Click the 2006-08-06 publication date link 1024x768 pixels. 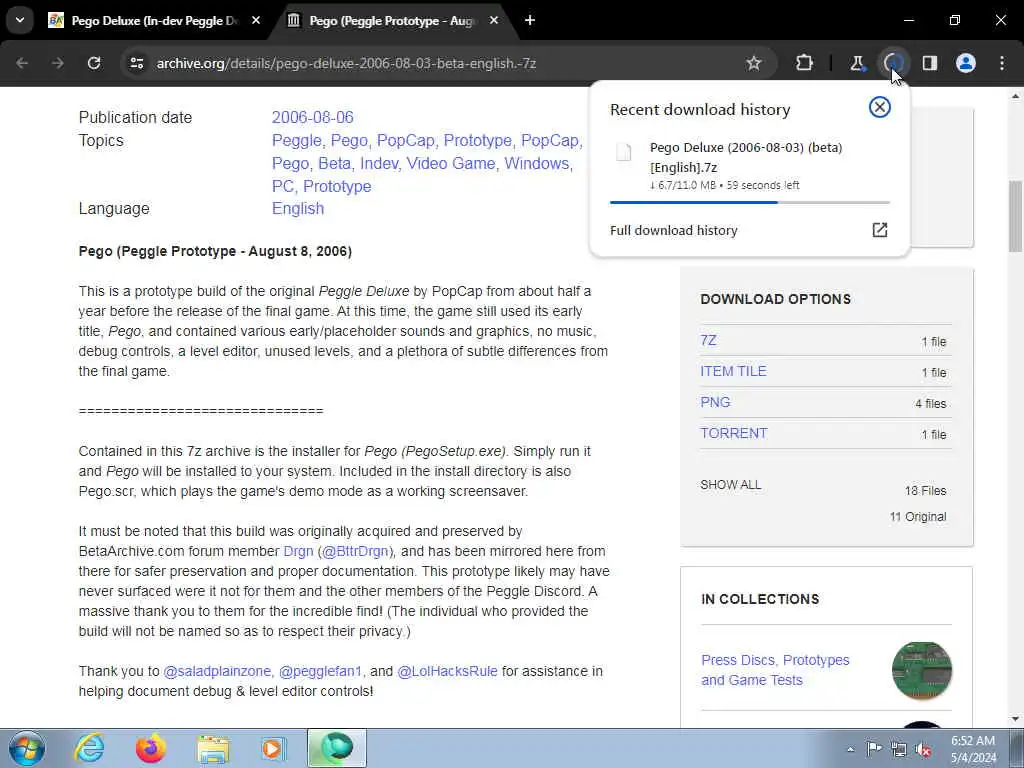[x=312, y=118]
